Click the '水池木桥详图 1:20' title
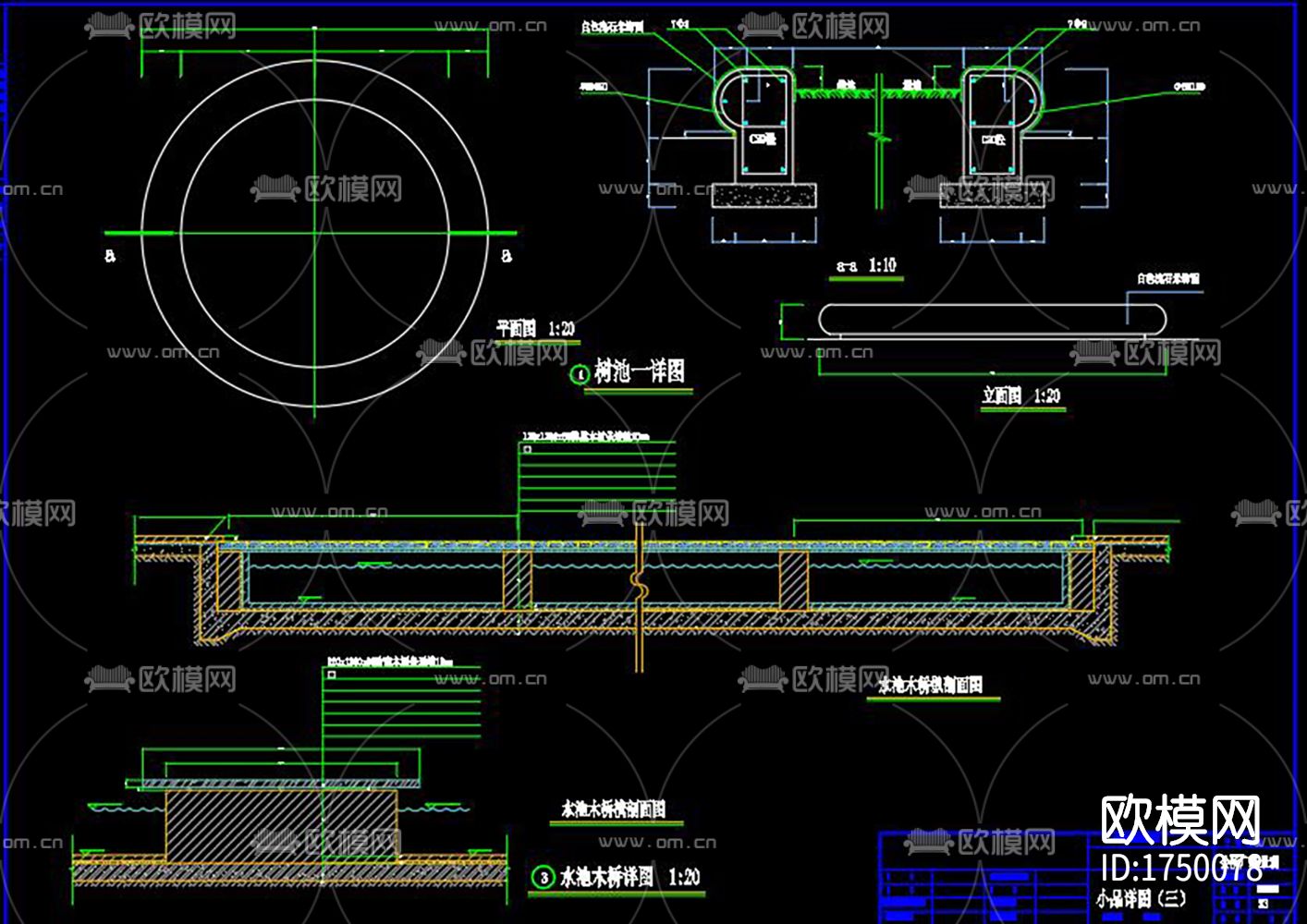Image resolution: width=1307 pixels, height=924 pixels. click(x=629, y=877)
